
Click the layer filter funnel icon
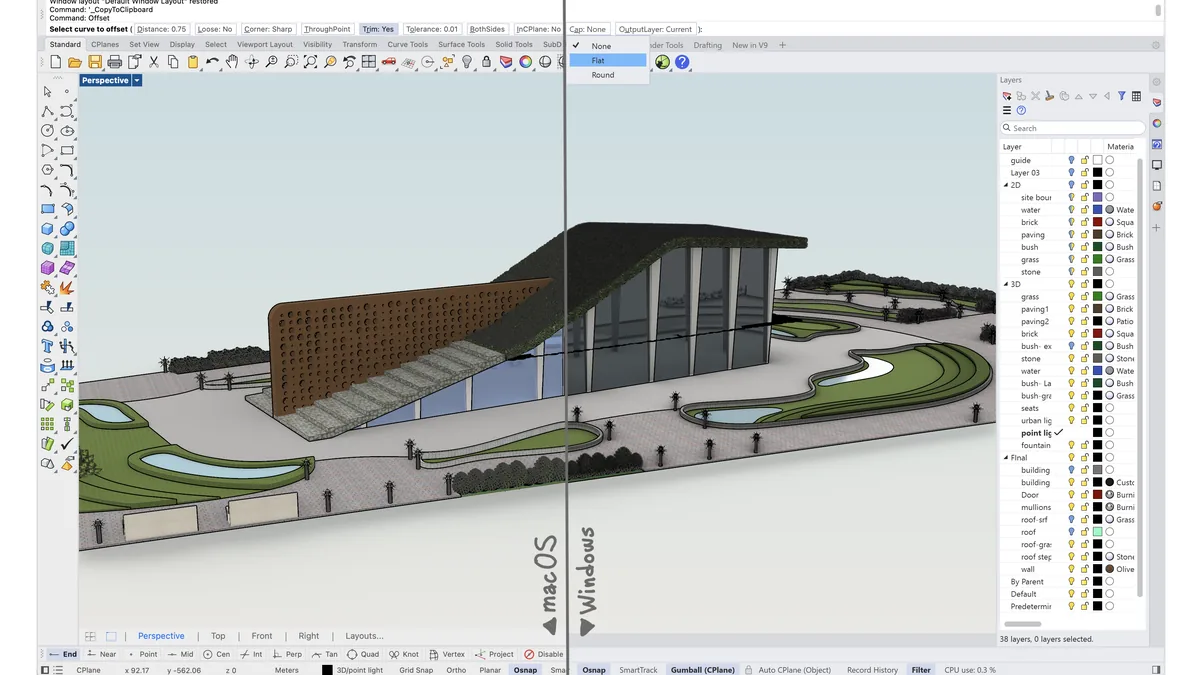point(1122,96)
